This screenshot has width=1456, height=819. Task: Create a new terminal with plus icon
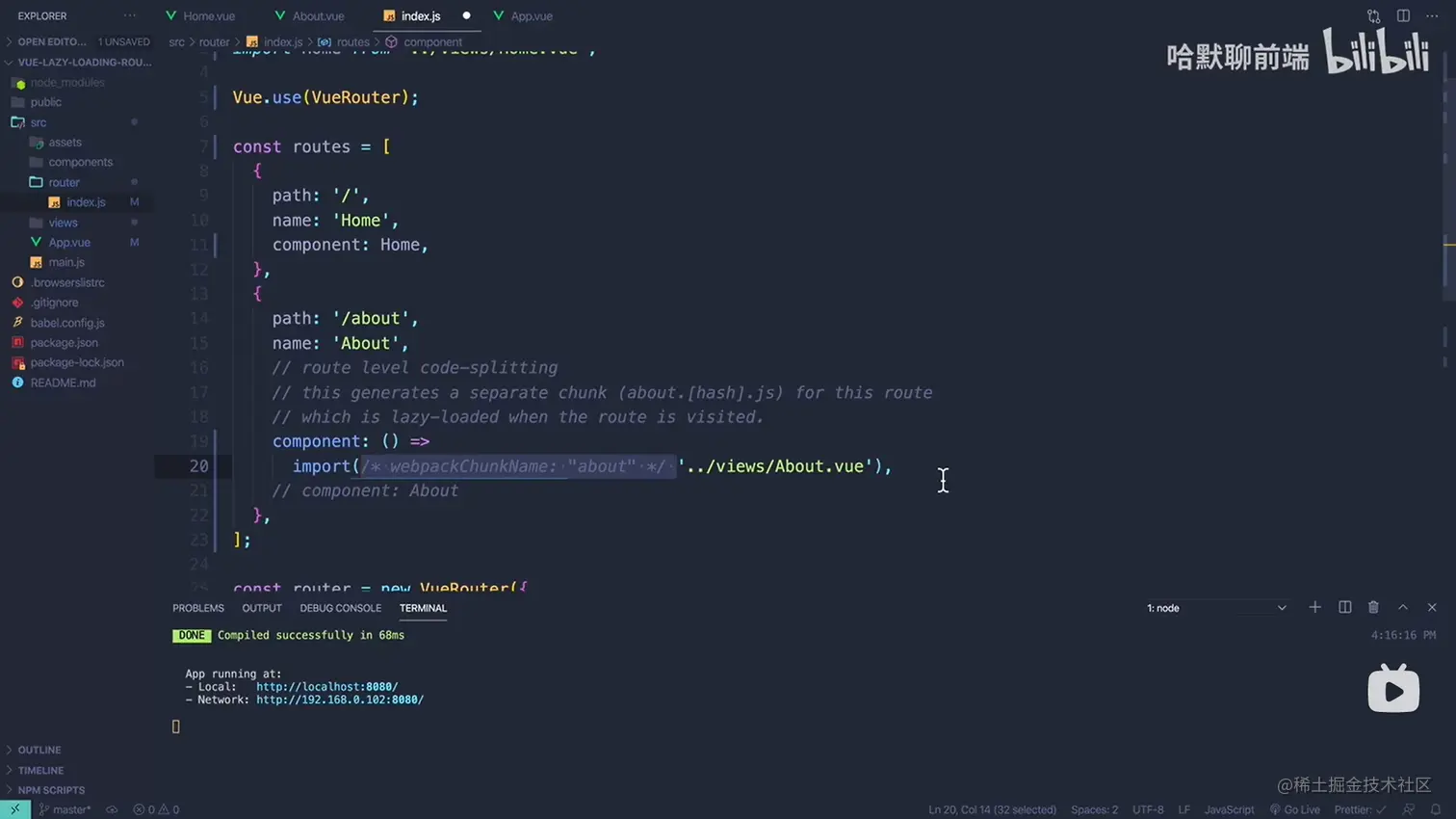pyautogui.click(x=1314, y=607)
